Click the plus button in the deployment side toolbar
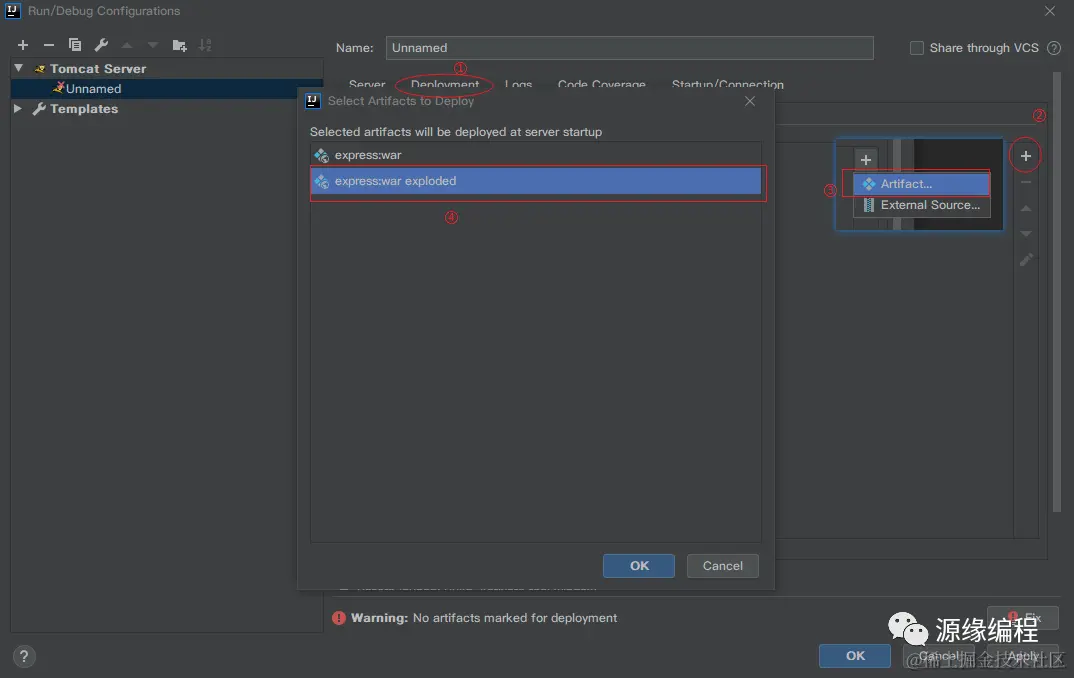 [1025, 156]
